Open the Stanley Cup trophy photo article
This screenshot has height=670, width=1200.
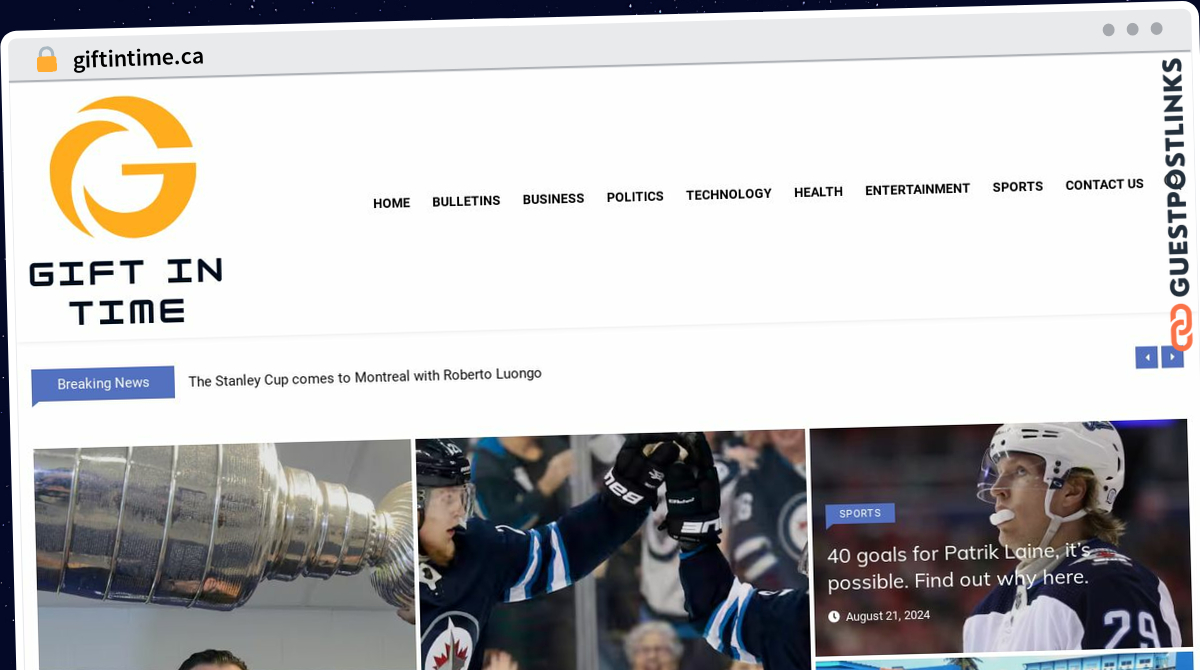224,556
